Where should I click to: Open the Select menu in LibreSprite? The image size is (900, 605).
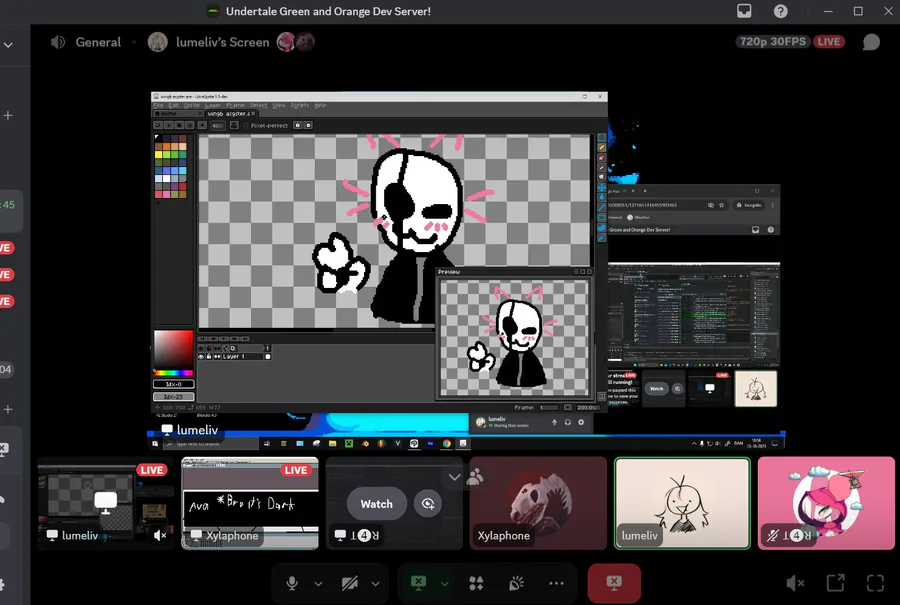click(x=258, y=106)
